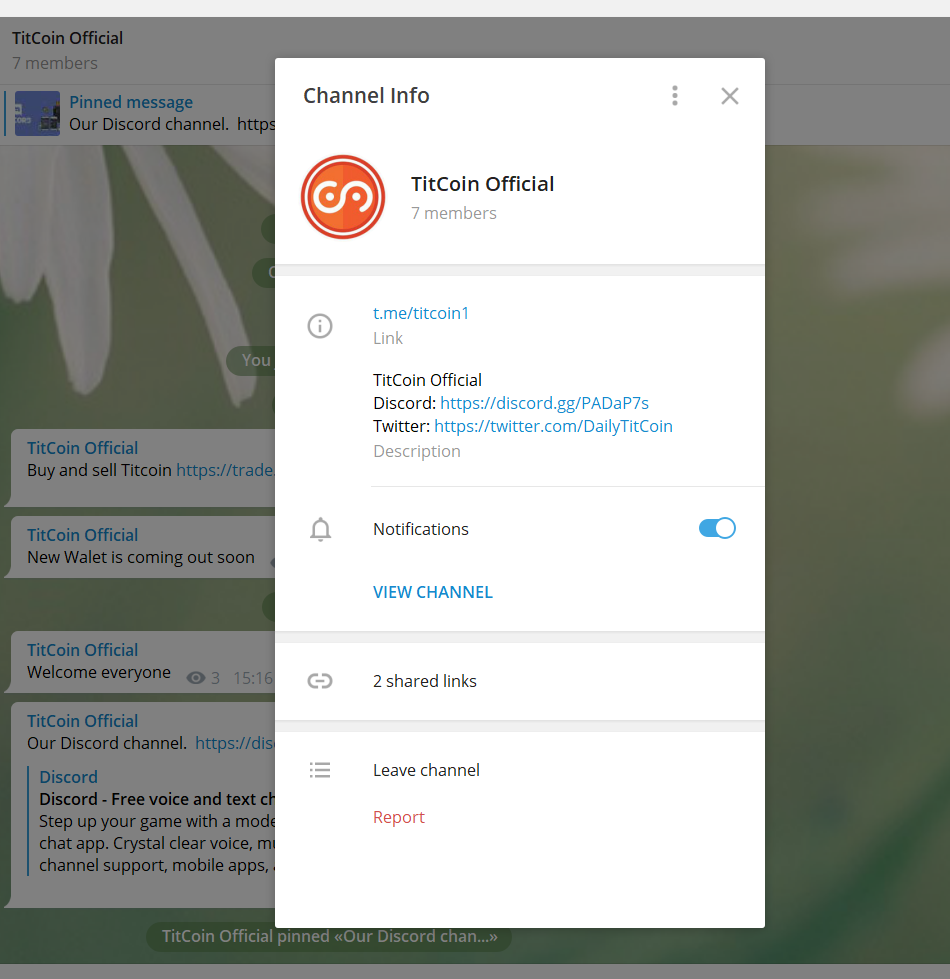The image size is (950, 979).
Task: Click the pinned service message at bottom
Action: pyautogui.click(x=329, y=937)
